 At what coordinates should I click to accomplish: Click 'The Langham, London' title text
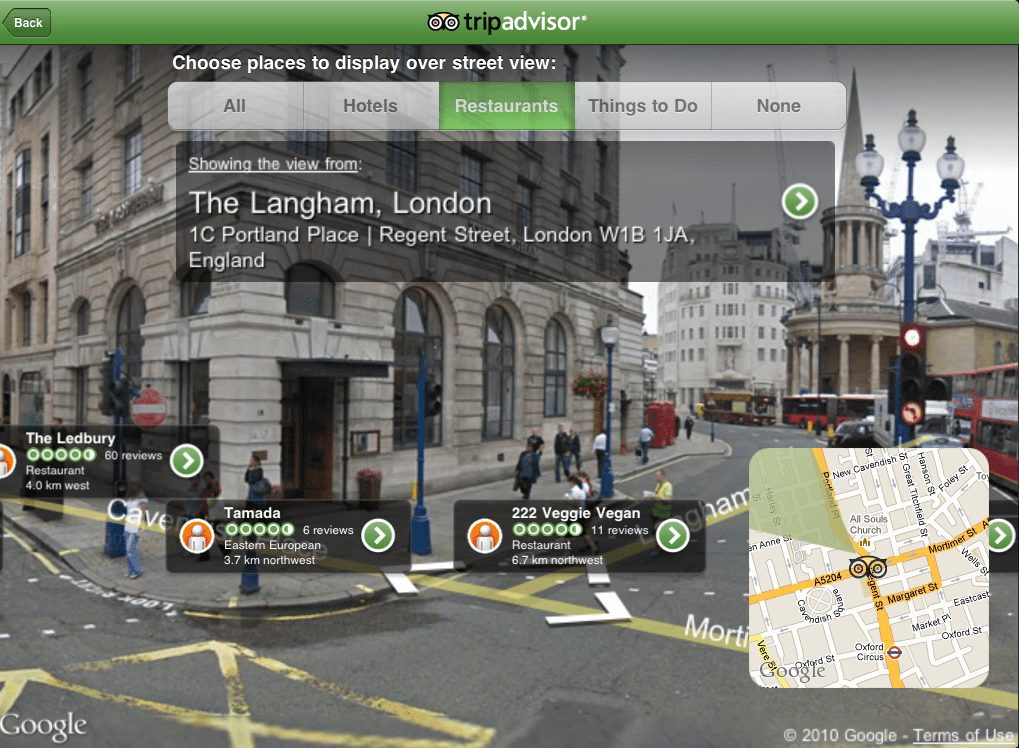pyautogui.click(x=340, y=203)
